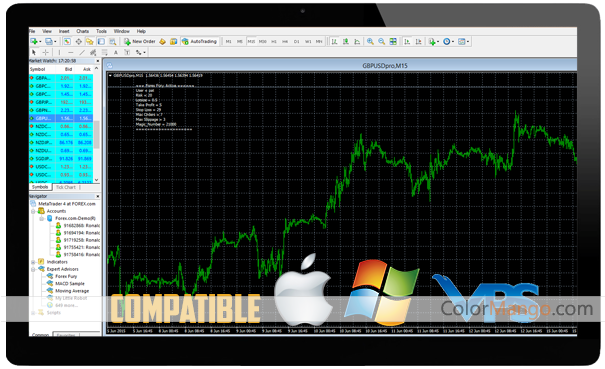Select the Bar Chart display icon
This screenshot has height=369, width=605.
[335, 41]
